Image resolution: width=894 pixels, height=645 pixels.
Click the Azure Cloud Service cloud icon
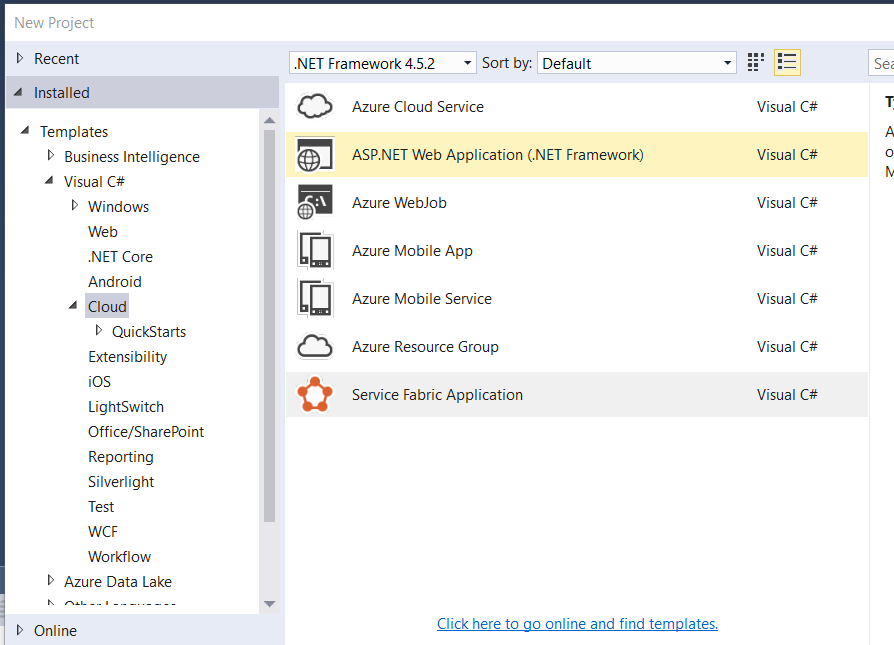pos(315,107)
